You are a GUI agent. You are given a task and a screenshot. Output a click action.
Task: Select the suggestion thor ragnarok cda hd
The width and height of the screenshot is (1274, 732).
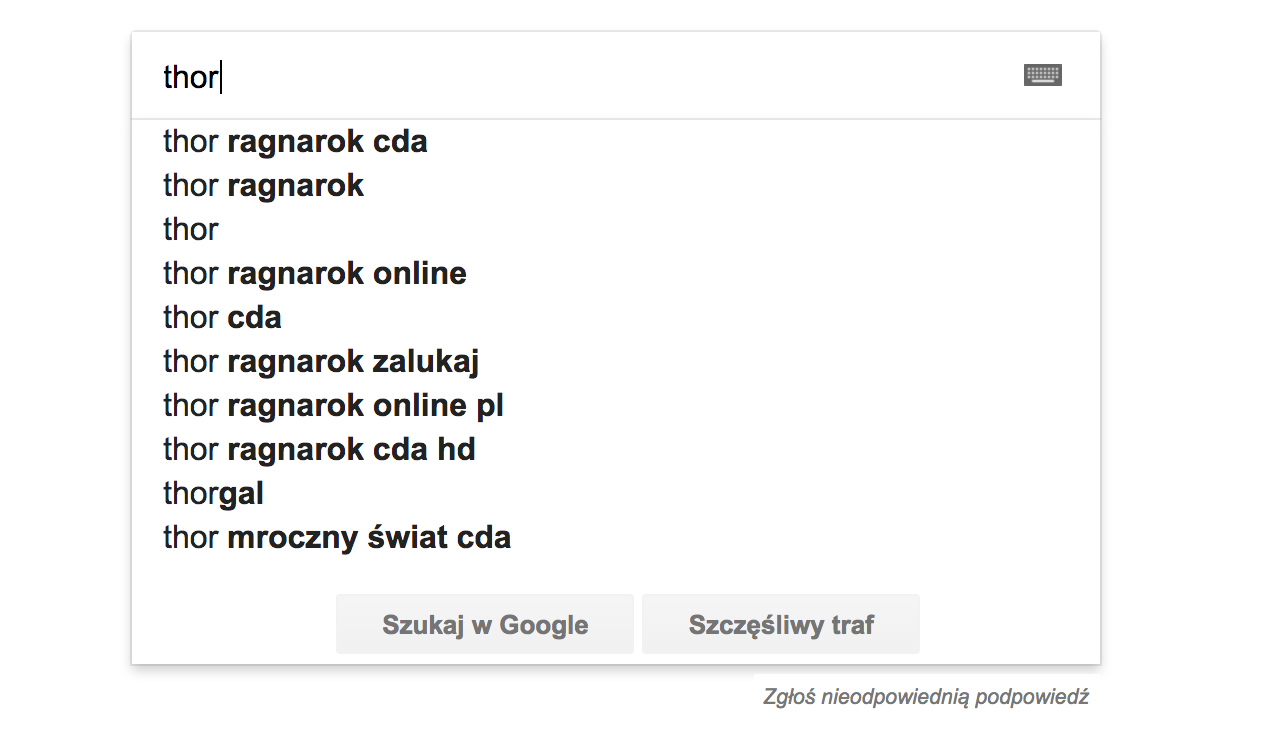[x=319, y=449]
